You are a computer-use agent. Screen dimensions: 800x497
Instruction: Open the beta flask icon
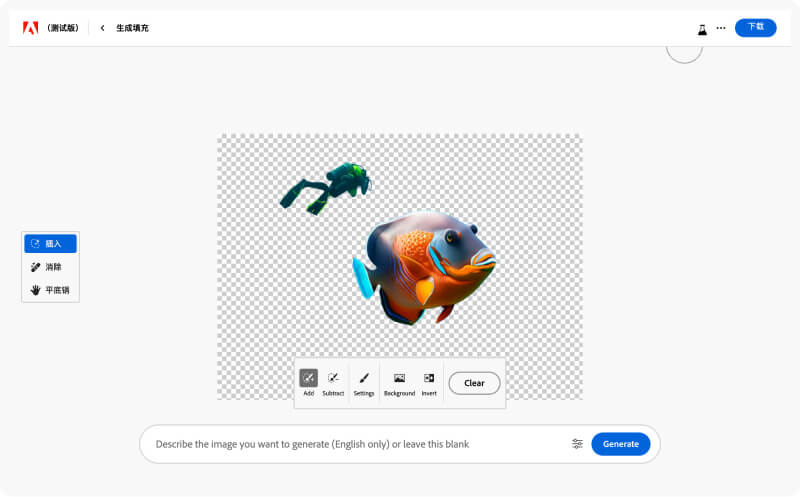tap(702, 28)
